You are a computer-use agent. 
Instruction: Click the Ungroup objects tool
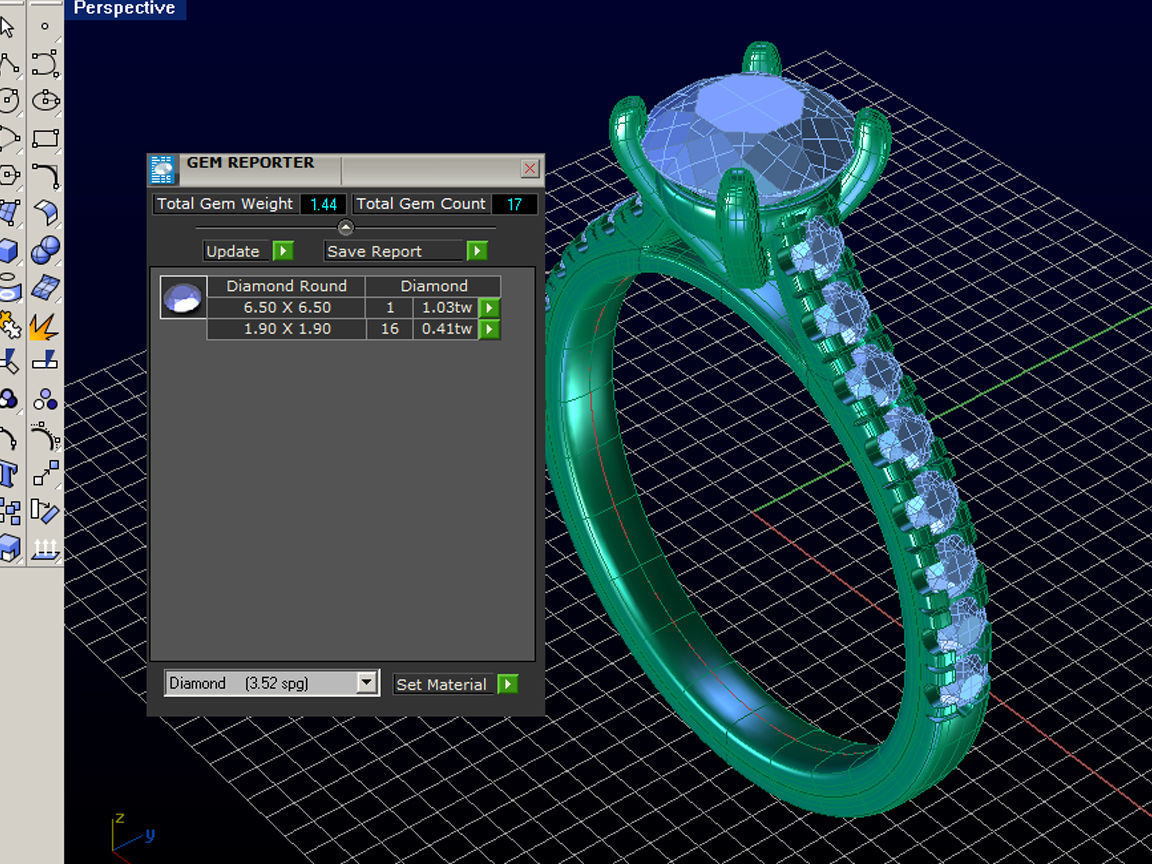click(x=45, y=399)
